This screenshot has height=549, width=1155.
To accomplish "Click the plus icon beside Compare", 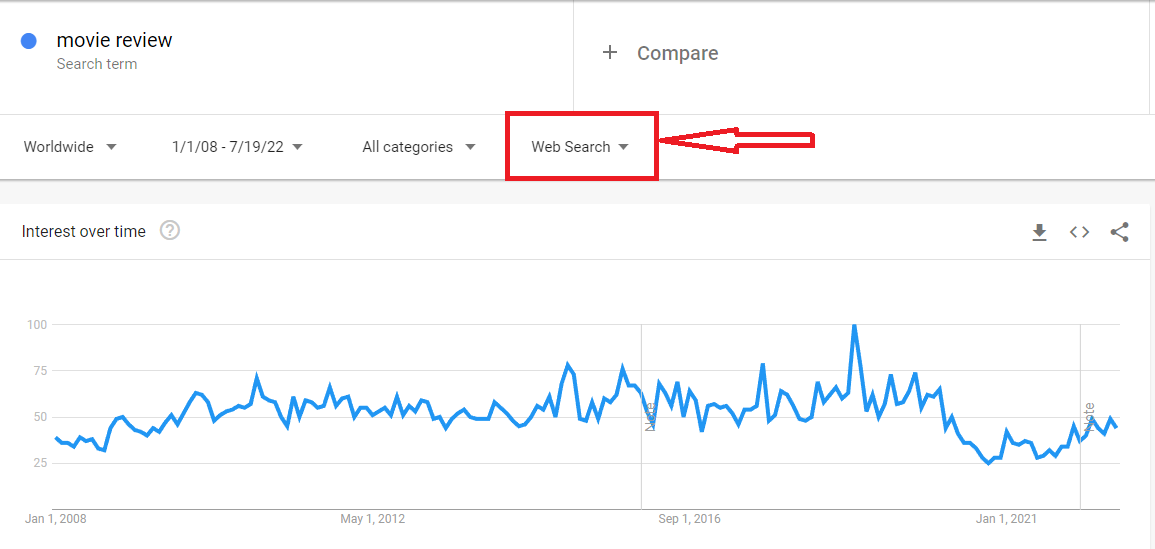I will [x=610, y=53].
